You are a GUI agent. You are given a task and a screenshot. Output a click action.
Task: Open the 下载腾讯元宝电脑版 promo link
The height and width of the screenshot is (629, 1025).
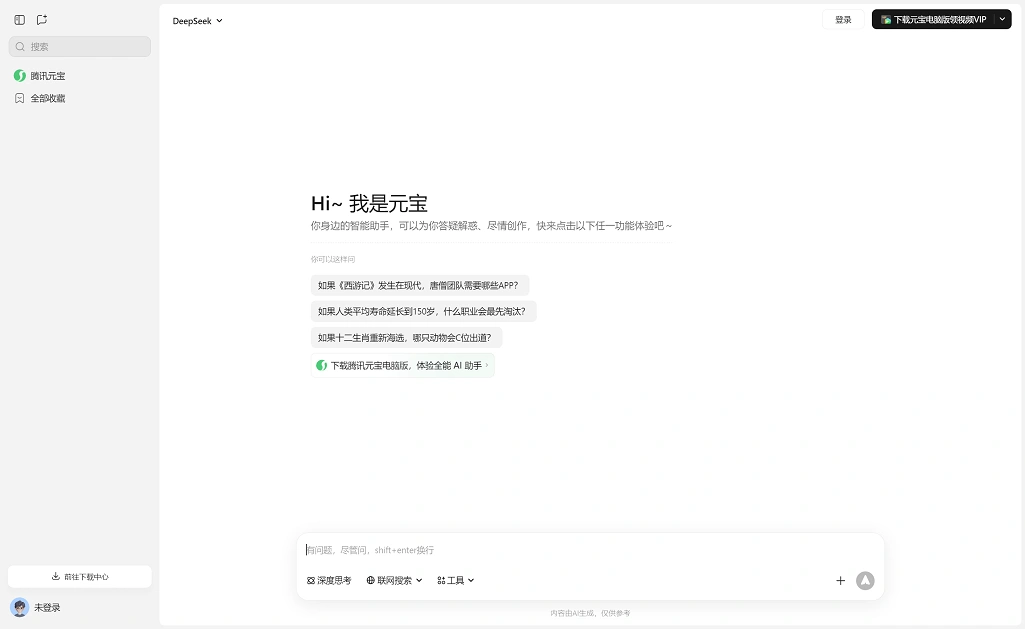coord(402,365)
